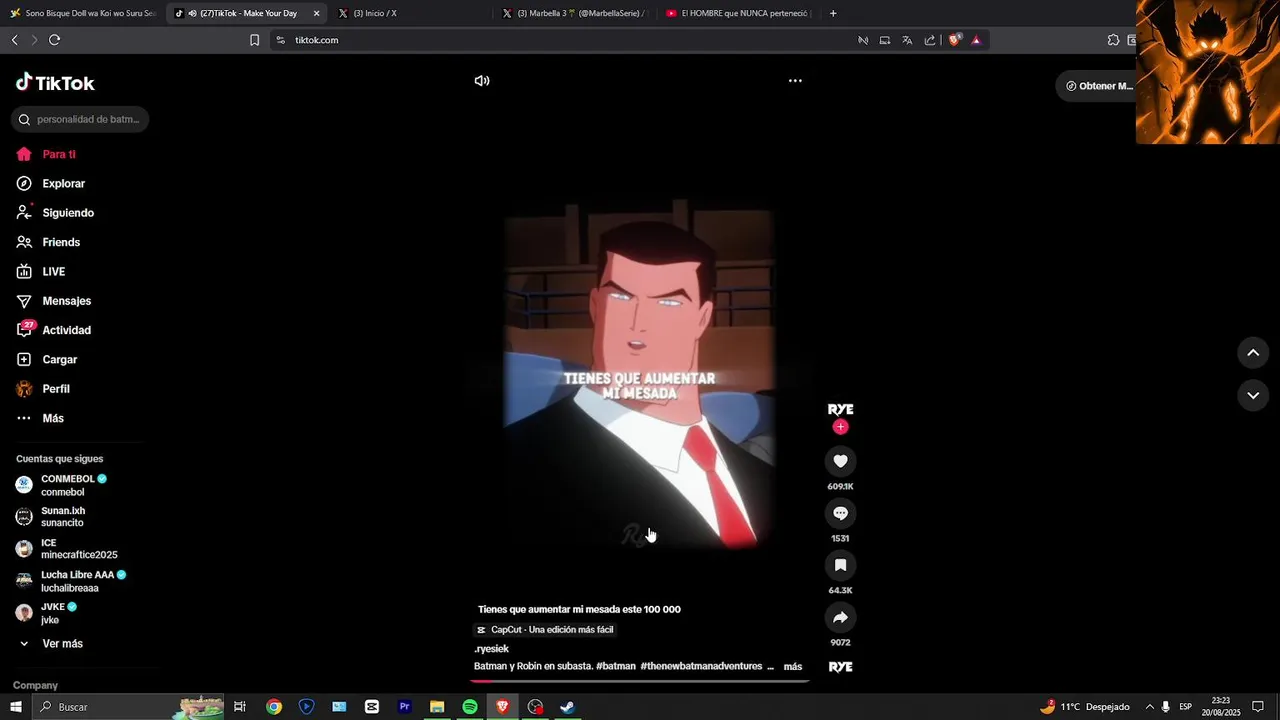1280x720 pixels.
Task: Click the Company footer link
Action: [35, 686]
